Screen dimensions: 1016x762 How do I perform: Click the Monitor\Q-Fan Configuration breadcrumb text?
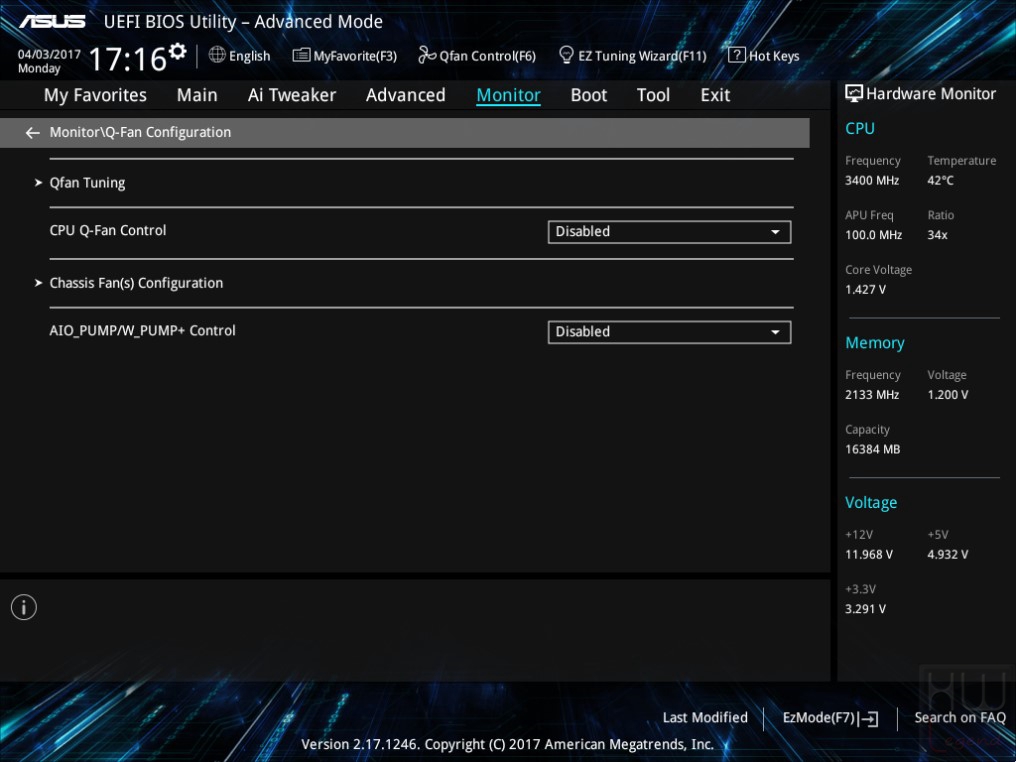141,132
